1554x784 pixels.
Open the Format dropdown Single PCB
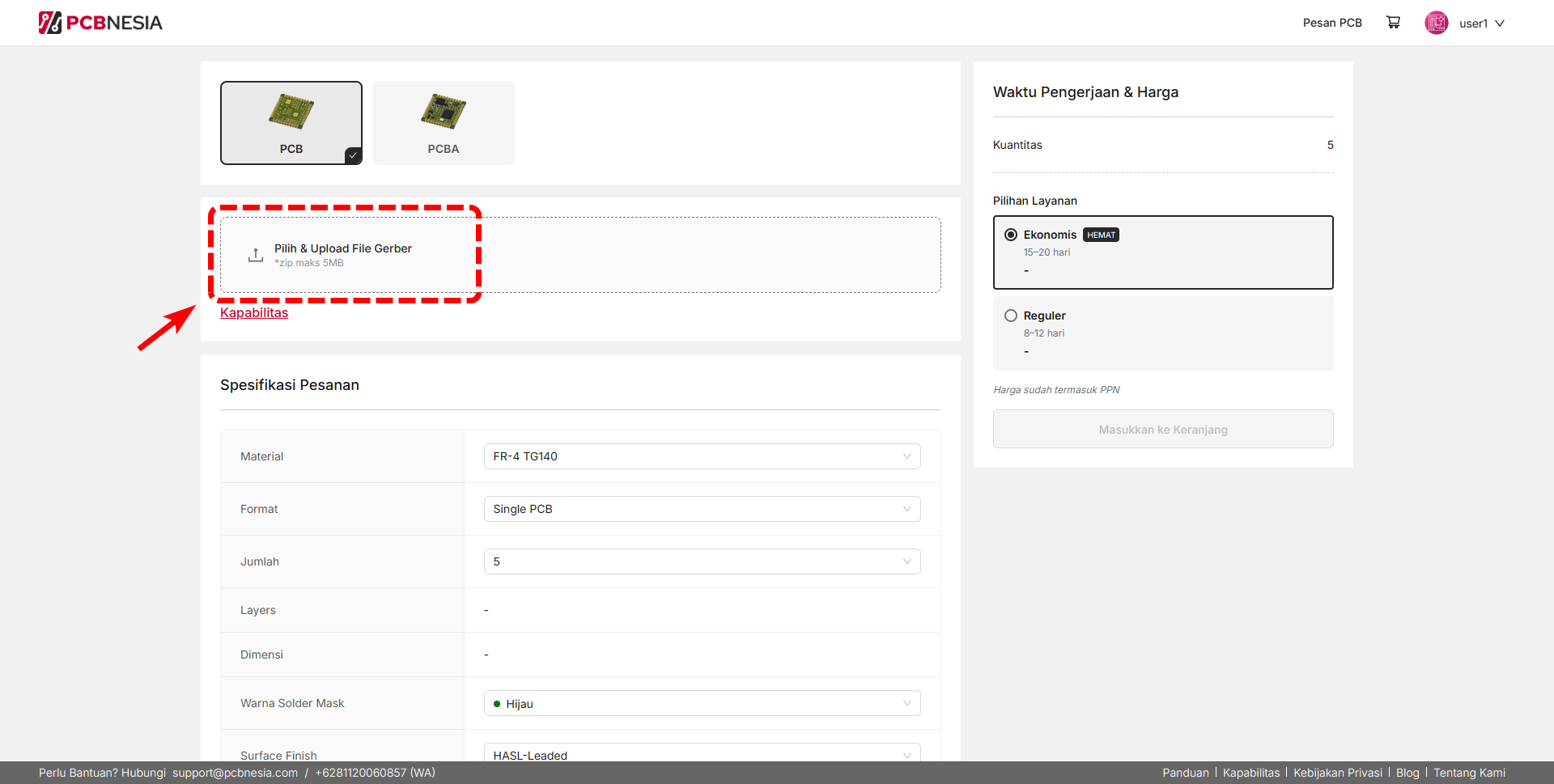[x=702, y=509]
